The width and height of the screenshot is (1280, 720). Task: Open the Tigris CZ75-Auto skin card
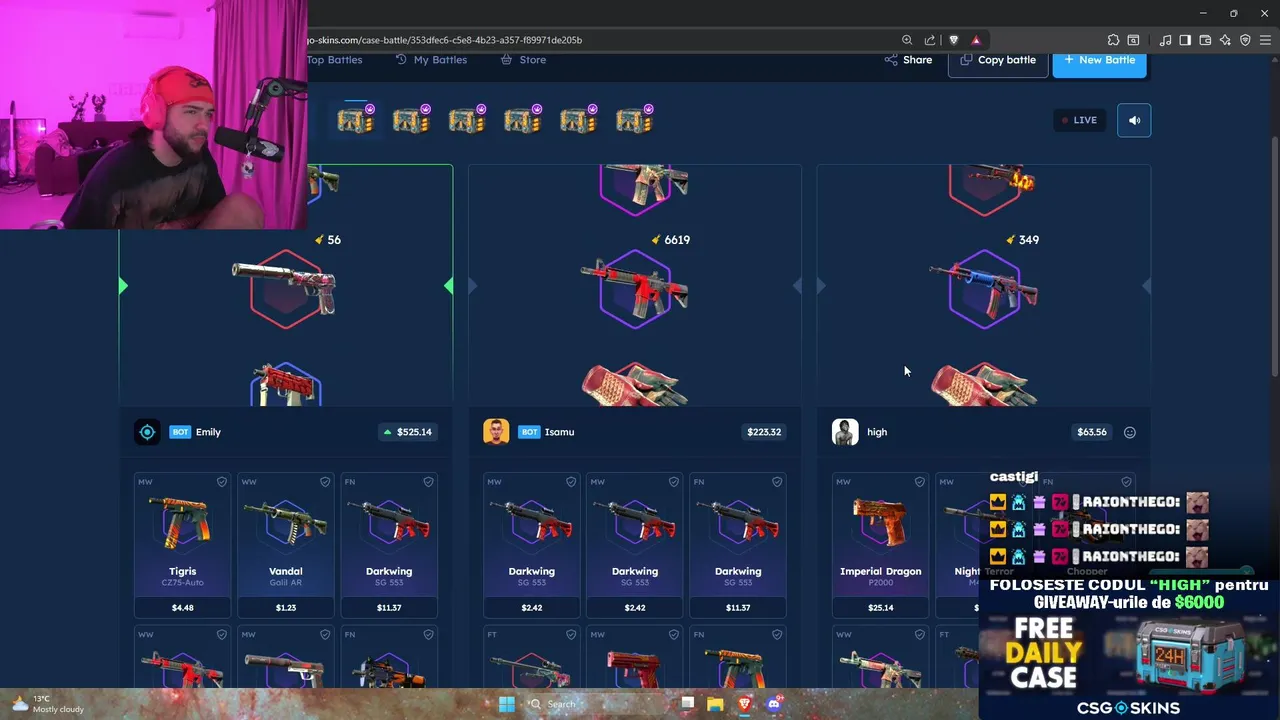[182, 545]
